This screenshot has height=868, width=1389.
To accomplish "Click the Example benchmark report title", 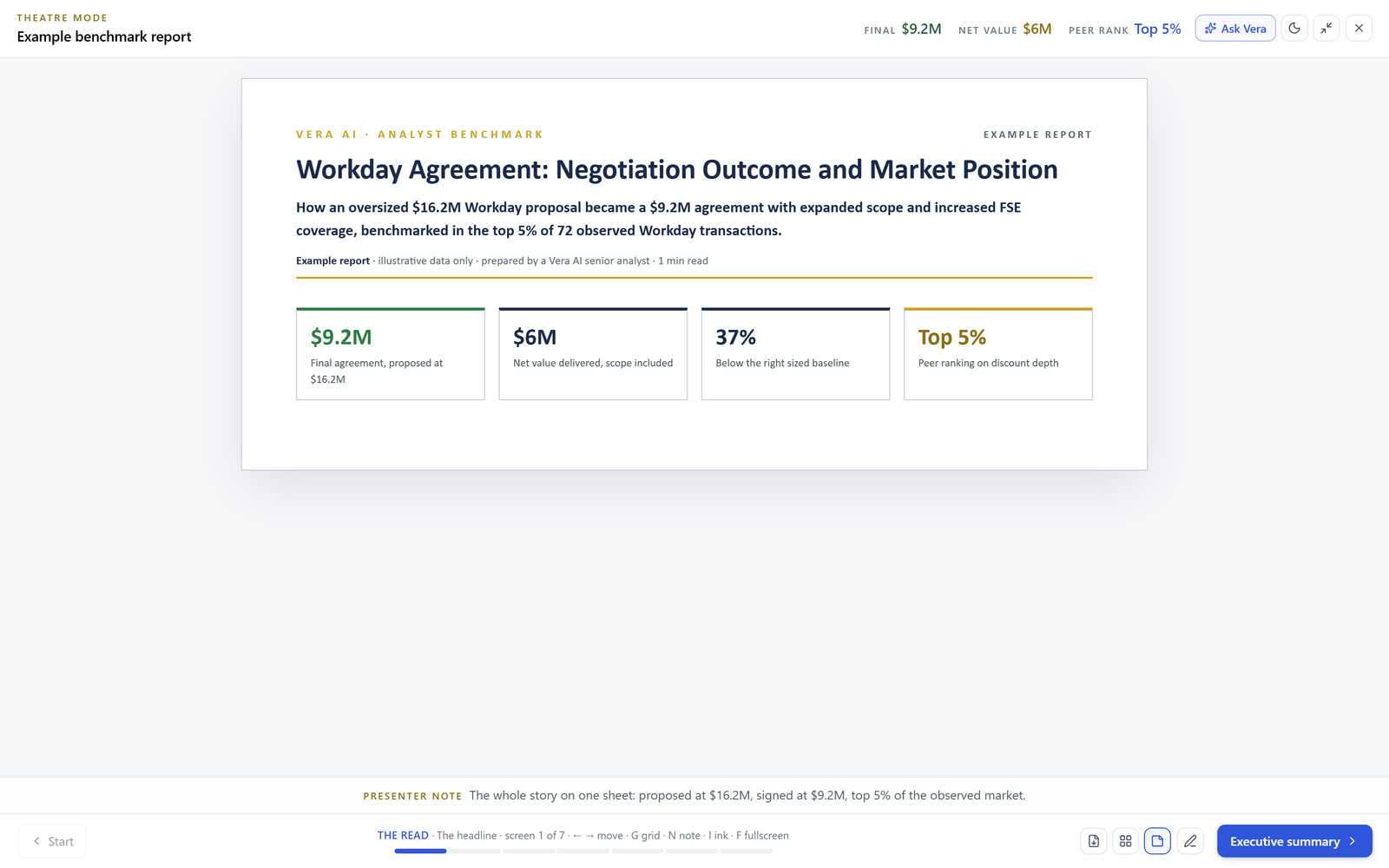I will tap(104, 36).
